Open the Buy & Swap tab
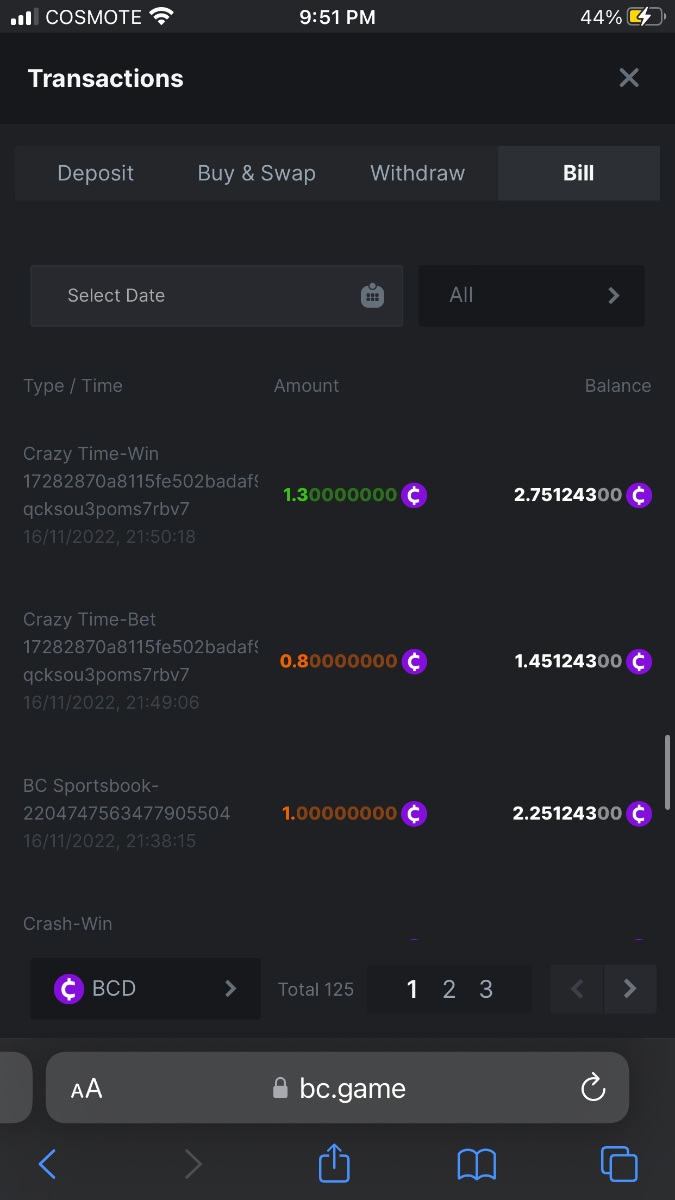The height and width of the screenshot is (1200, 675). tap(256, 173)
